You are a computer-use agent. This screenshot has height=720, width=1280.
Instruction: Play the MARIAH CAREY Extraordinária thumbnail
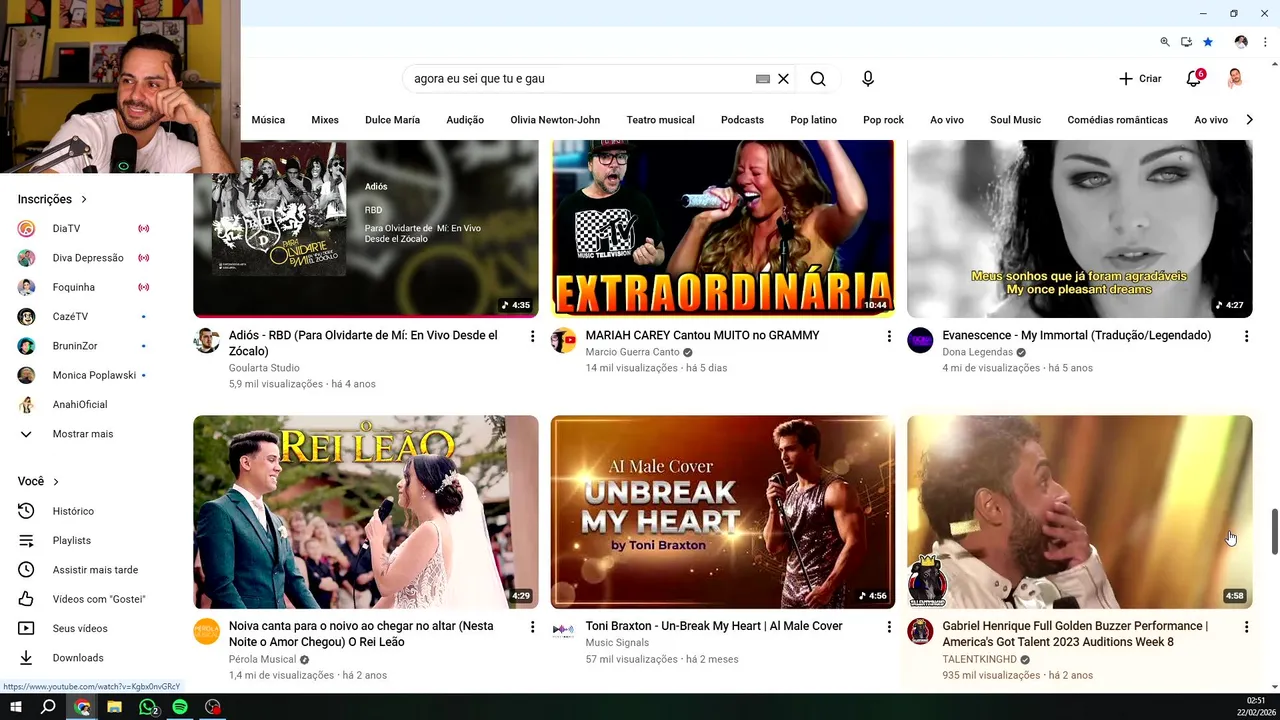click(x=723, y=228)
